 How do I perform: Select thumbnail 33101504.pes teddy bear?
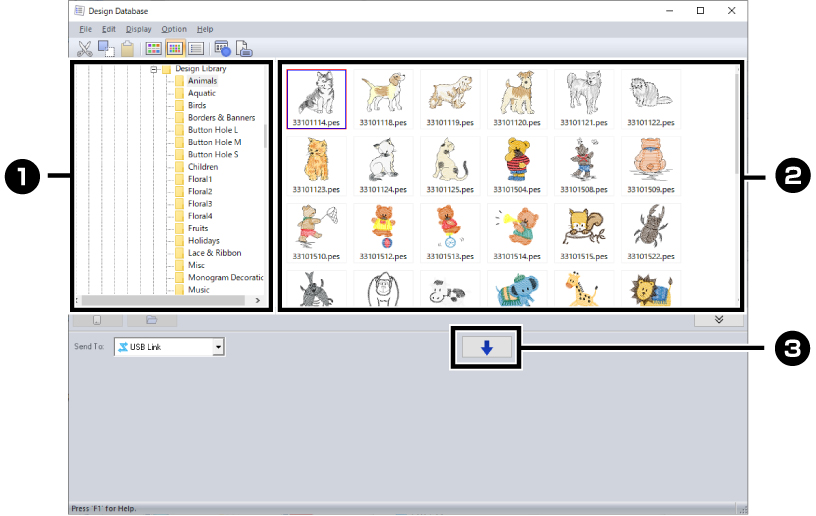[x=515, y=158]
